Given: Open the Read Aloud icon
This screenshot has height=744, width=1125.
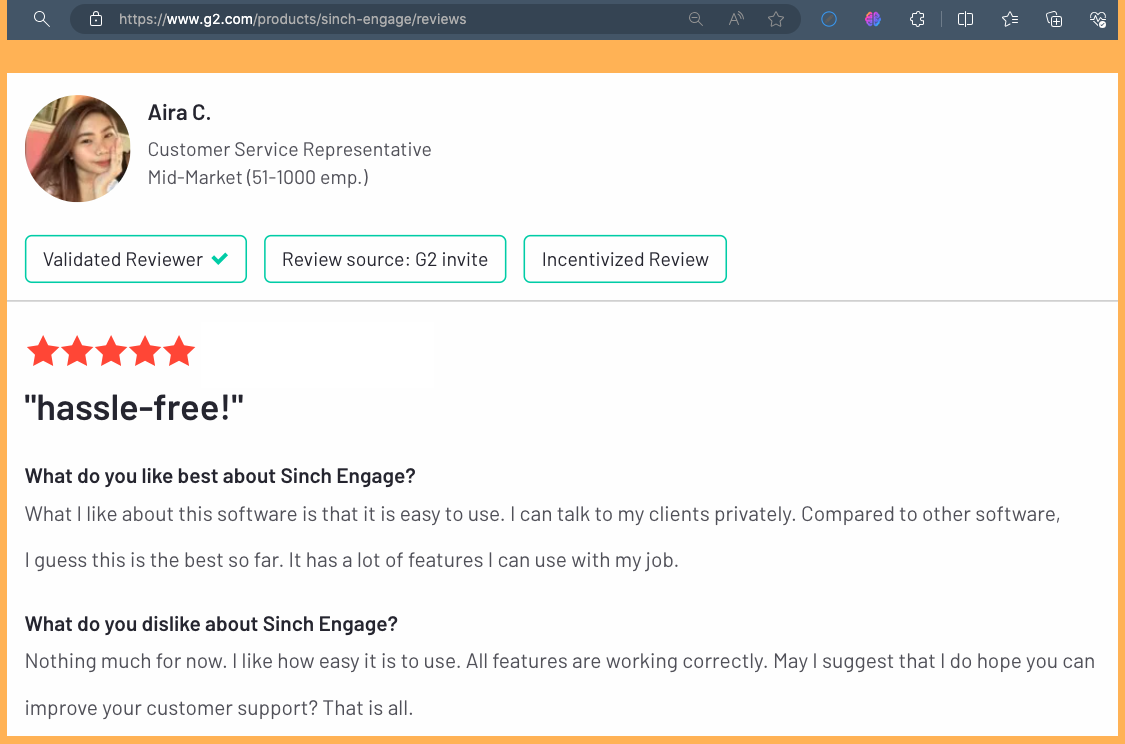Looking at the screenshot, I should 735,19.
